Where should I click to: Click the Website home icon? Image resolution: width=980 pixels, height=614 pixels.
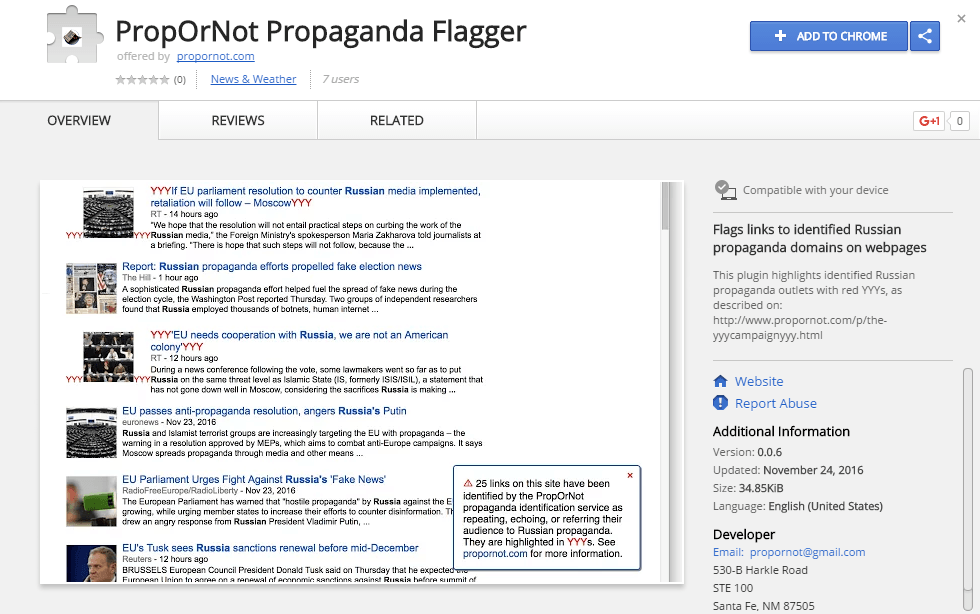click(720, 381)
